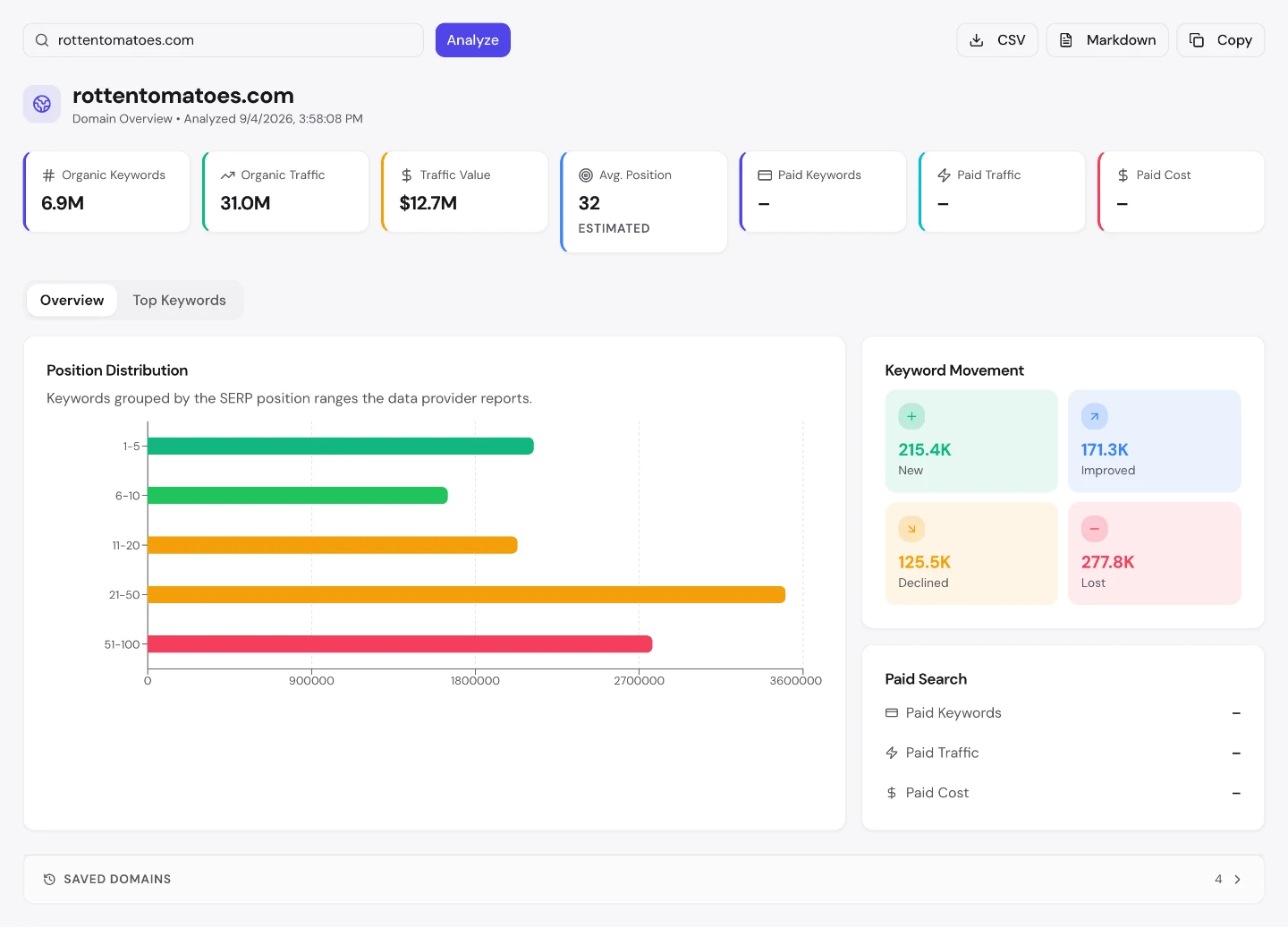
Task: Click the Paid Search heading
Action: [926, 679]
